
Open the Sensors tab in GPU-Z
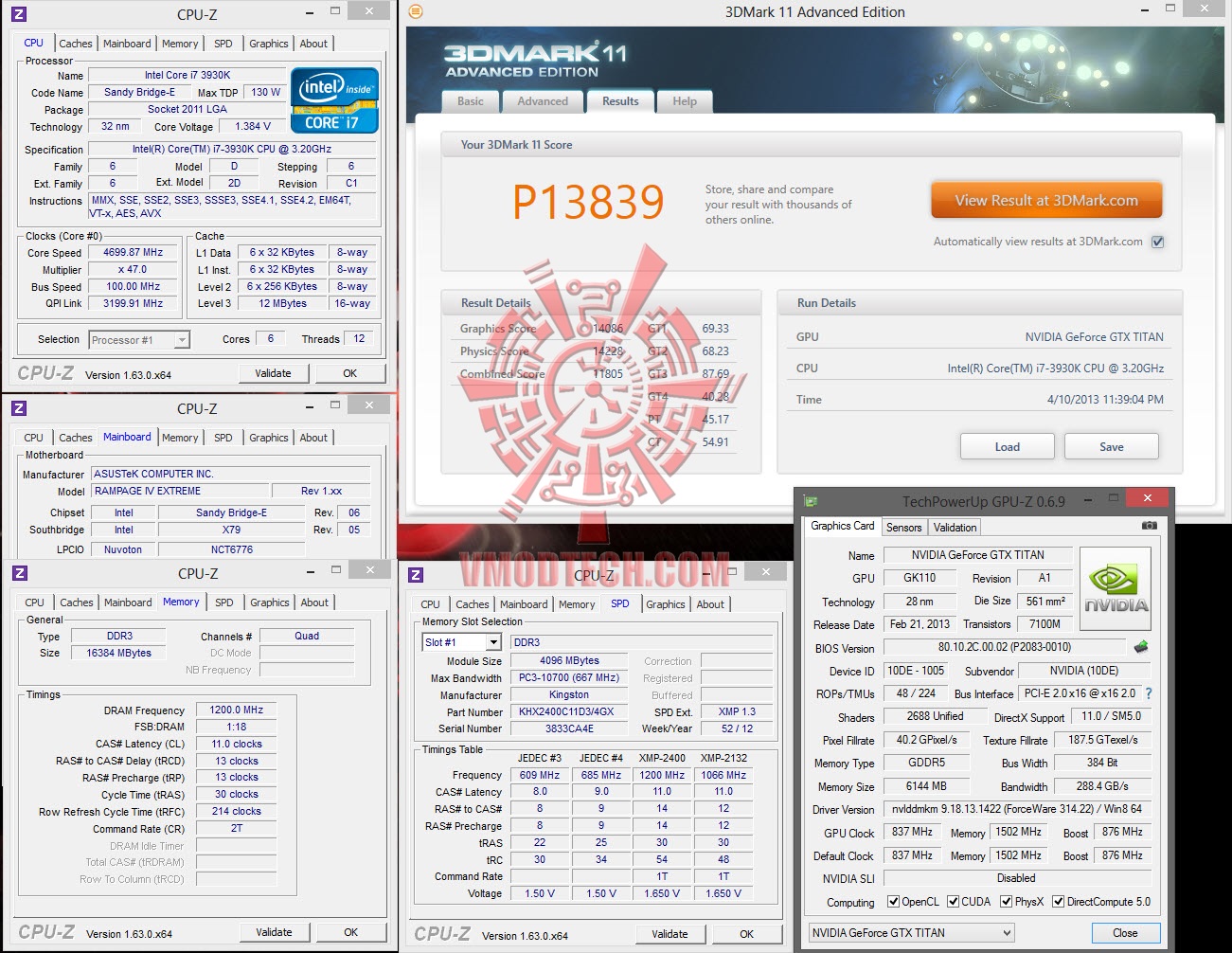[x=903, y=528]
